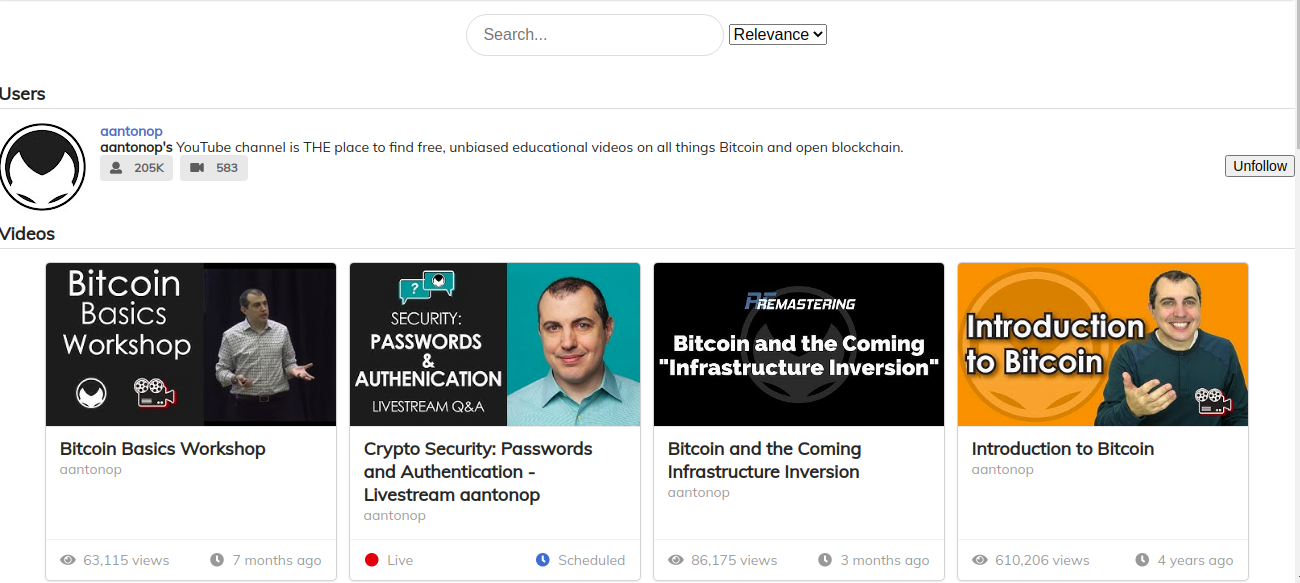Click the clock icon beside 7 months ago
This screenshot has width=1300, height=583.
217,560
